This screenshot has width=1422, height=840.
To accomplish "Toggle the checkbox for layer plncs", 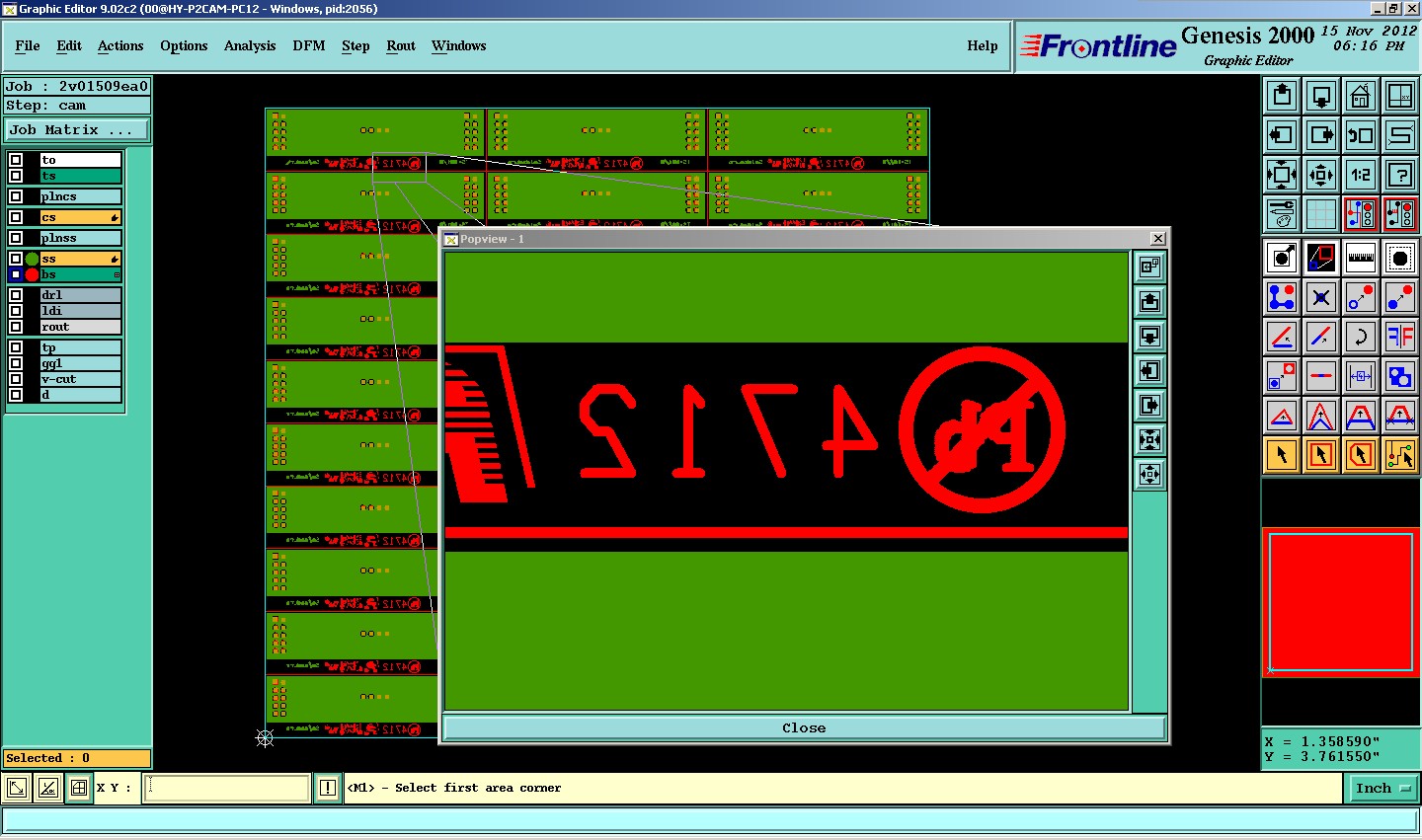I will (16, 196).
